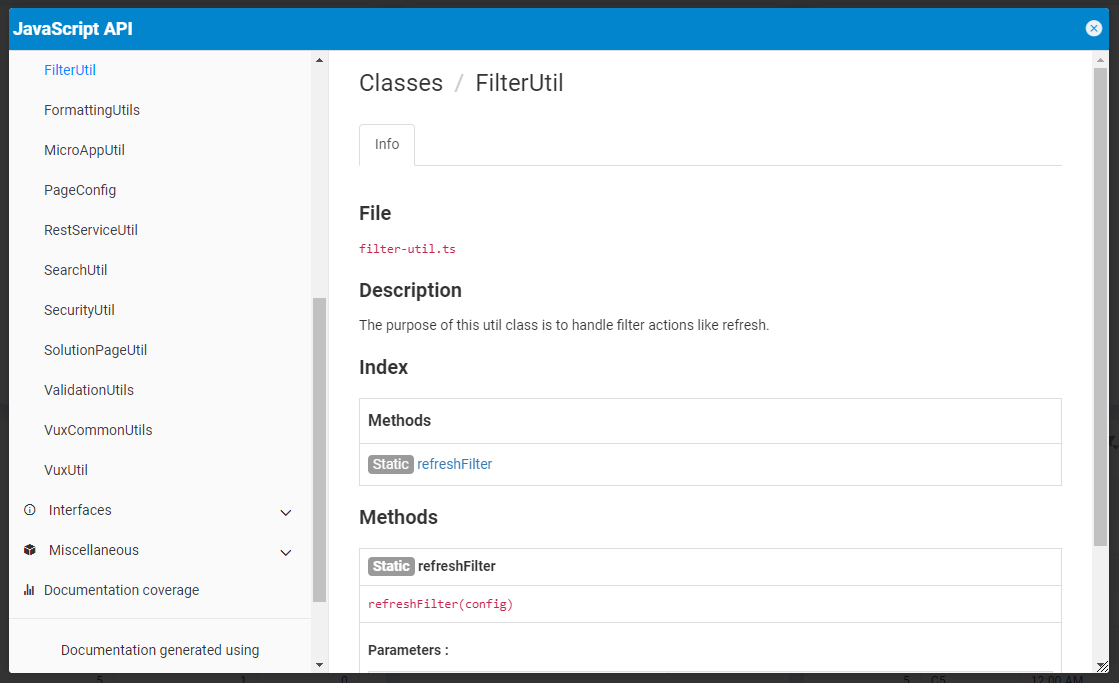Open the SecurityUtil class page
1119x683 pixels.
coord(79,310)
